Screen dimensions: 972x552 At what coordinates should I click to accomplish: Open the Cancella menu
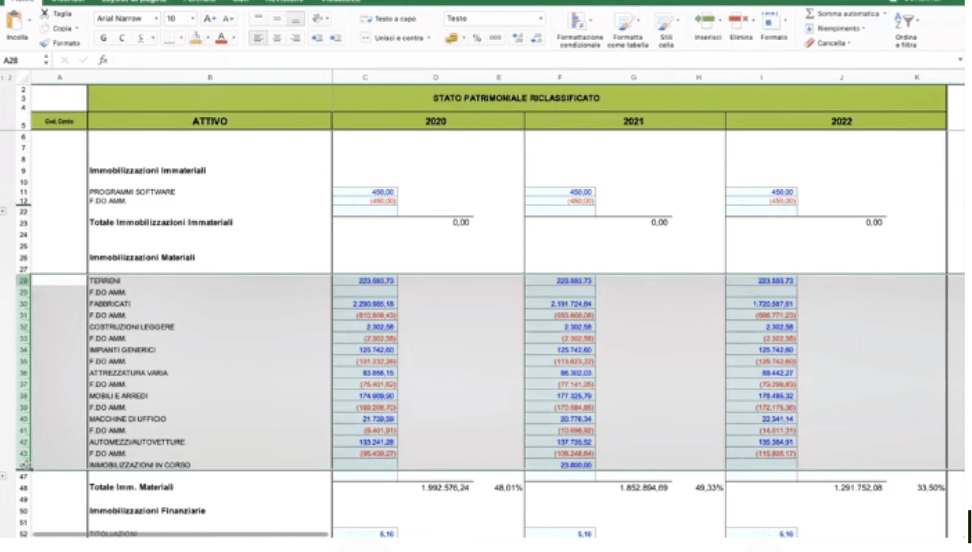[831, 43]
